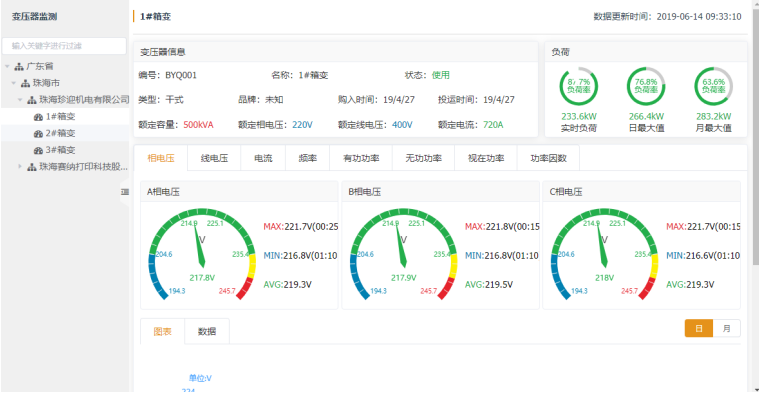Image resolution: width=759 pixels, height=394 pixels.
Task: Click the gauge icon beside 3#箱变
Action: (x=38, y=151)
